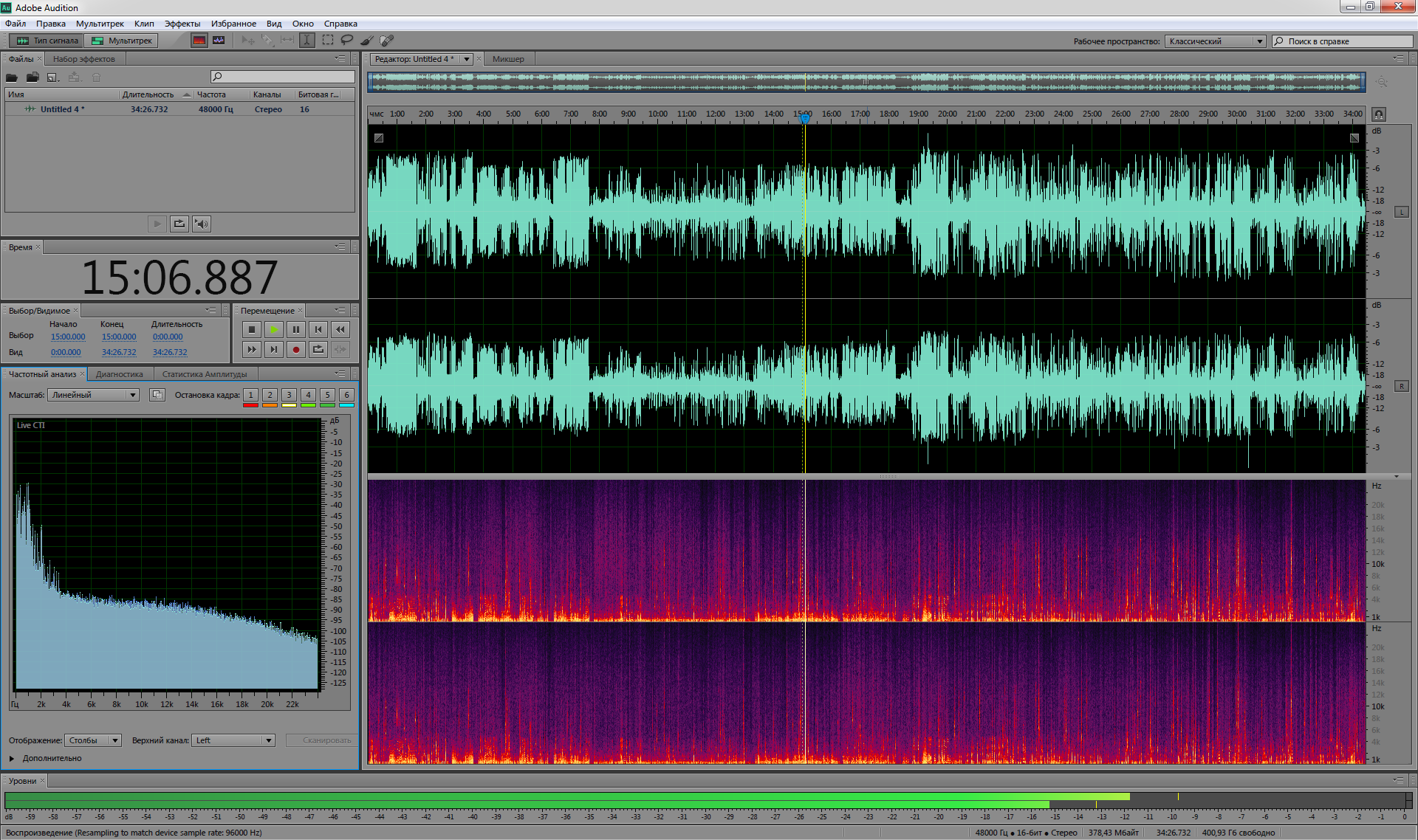
Task: Select the Paintbrush selection tool
Action: (x=367, y=41)
